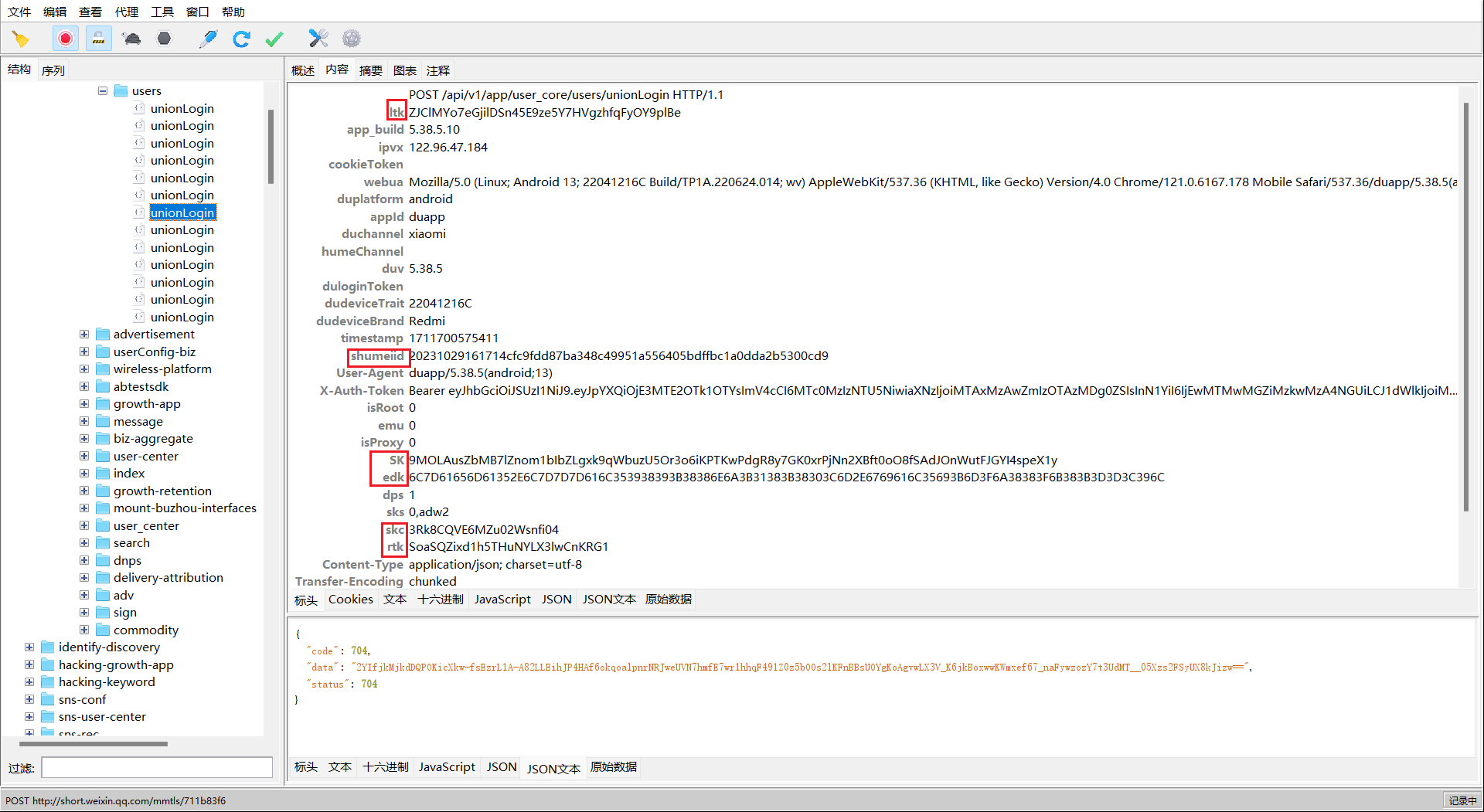The width and height of the screenshot is (1484, 812).
Task: Switch to the 概述 tab
Action: 303,70
